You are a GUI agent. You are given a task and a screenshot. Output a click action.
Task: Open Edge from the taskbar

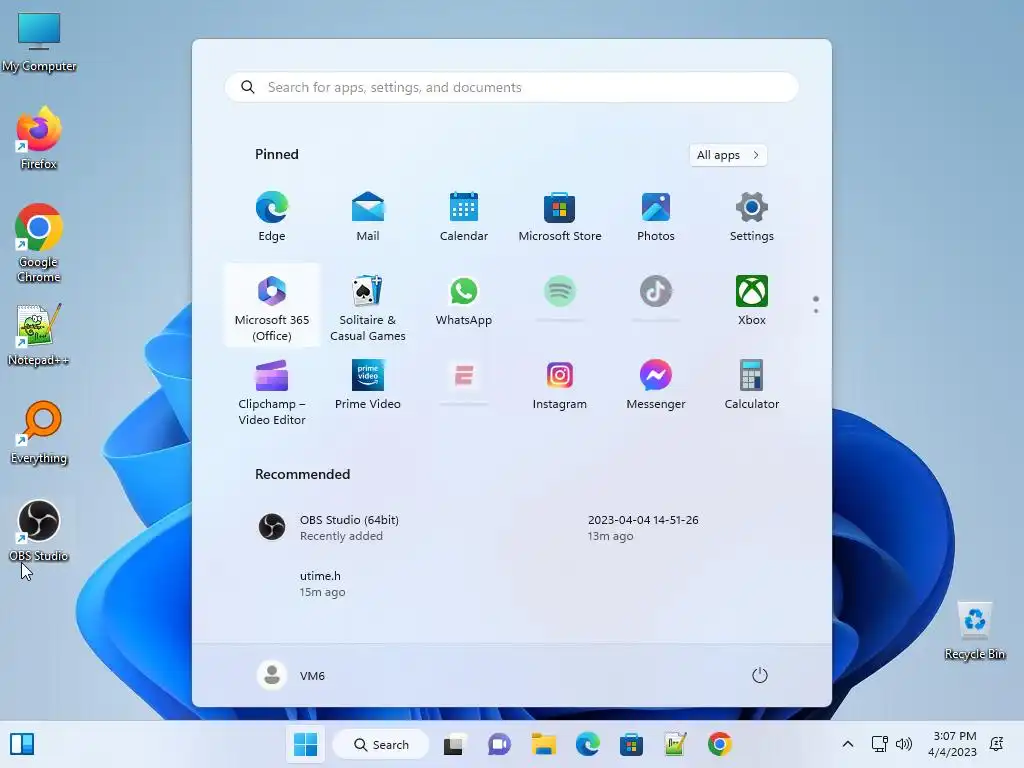[x=587, y=744]
